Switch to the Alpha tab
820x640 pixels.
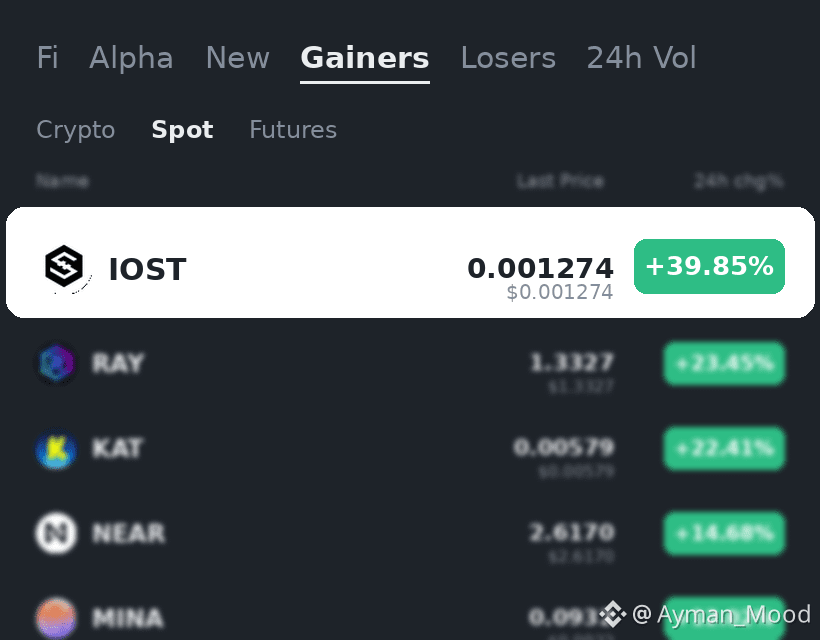[131, 58]
